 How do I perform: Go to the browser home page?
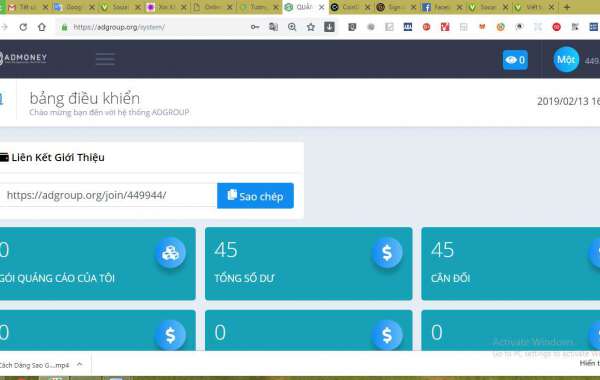(42, 27)
